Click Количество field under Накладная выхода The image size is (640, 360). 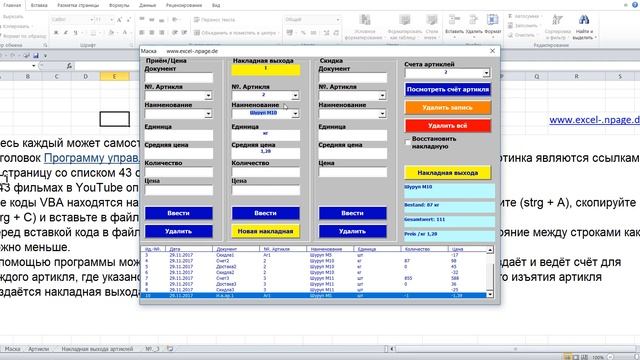coord(265,172)
